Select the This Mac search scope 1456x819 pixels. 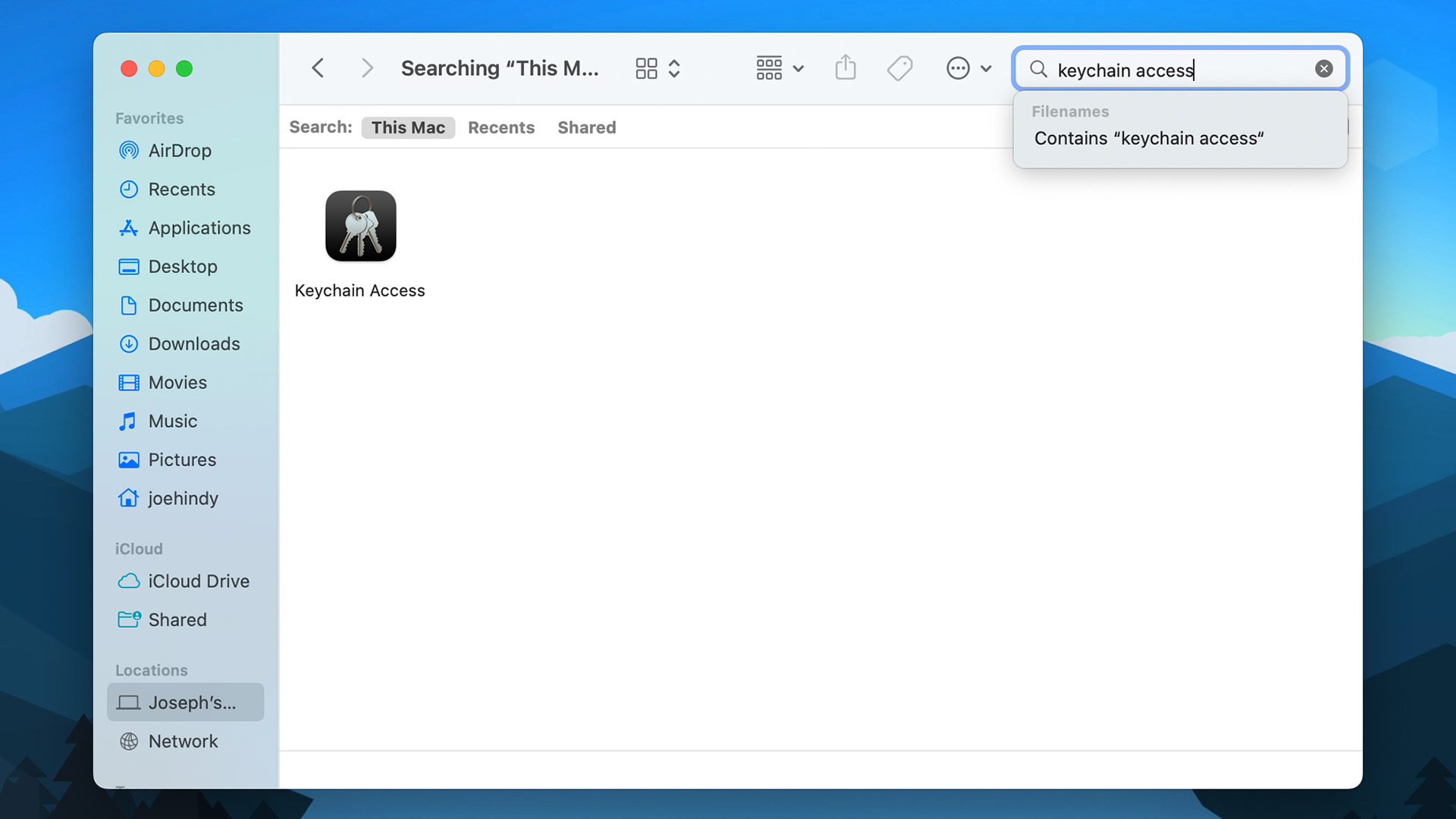pyautogui.click(x=408, y=127)
